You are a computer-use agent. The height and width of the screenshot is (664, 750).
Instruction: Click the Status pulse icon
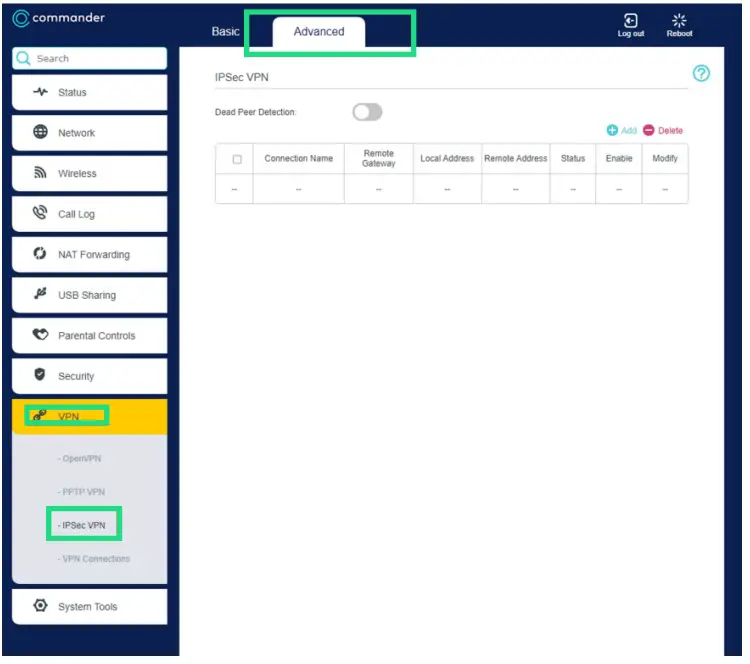click(x=41, y=92)
